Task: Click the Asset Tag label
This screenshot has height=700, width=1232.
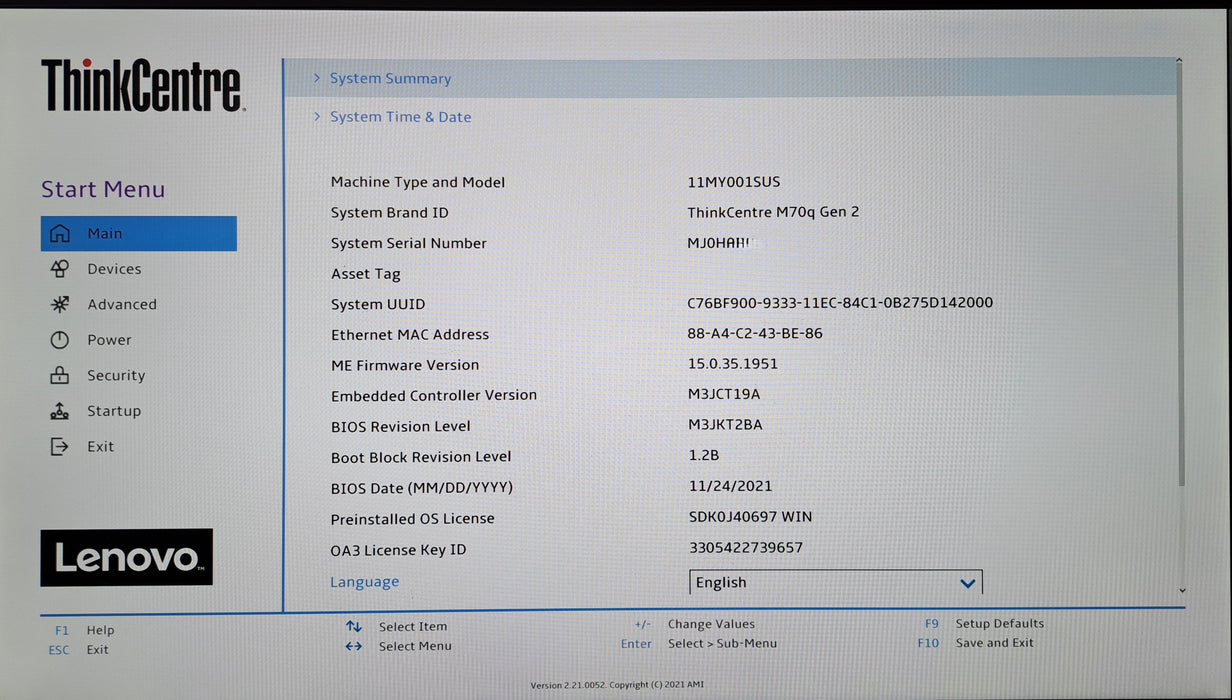Action: [366, 274]
